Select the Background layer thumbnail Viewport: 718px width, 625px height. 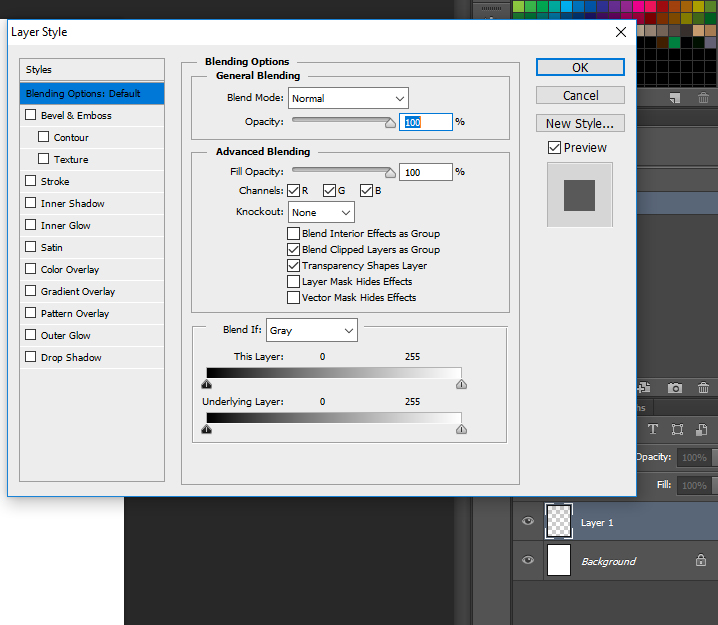559,560
